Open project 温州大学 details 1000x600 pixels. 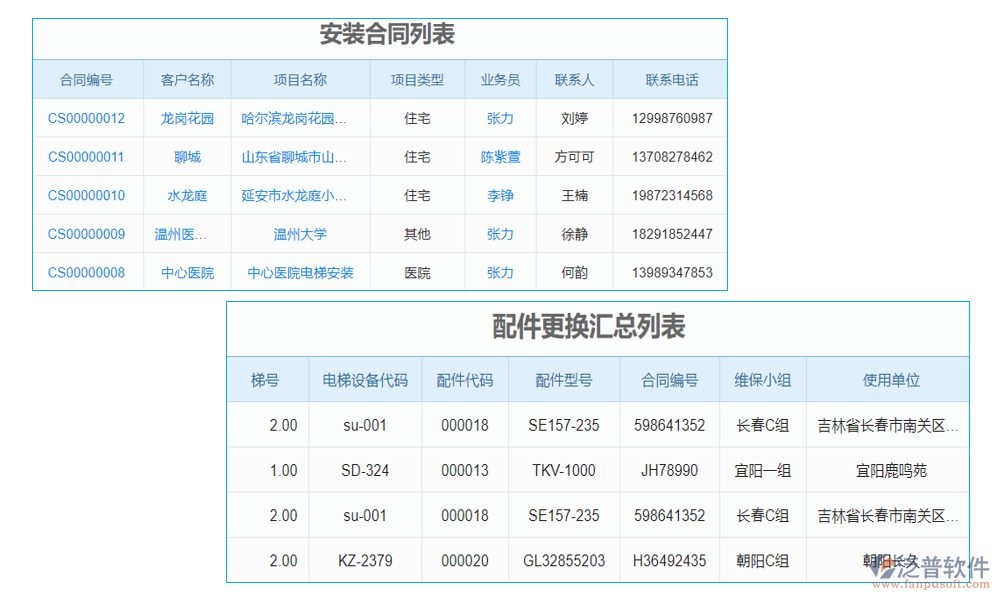click(x=300, y=233)
